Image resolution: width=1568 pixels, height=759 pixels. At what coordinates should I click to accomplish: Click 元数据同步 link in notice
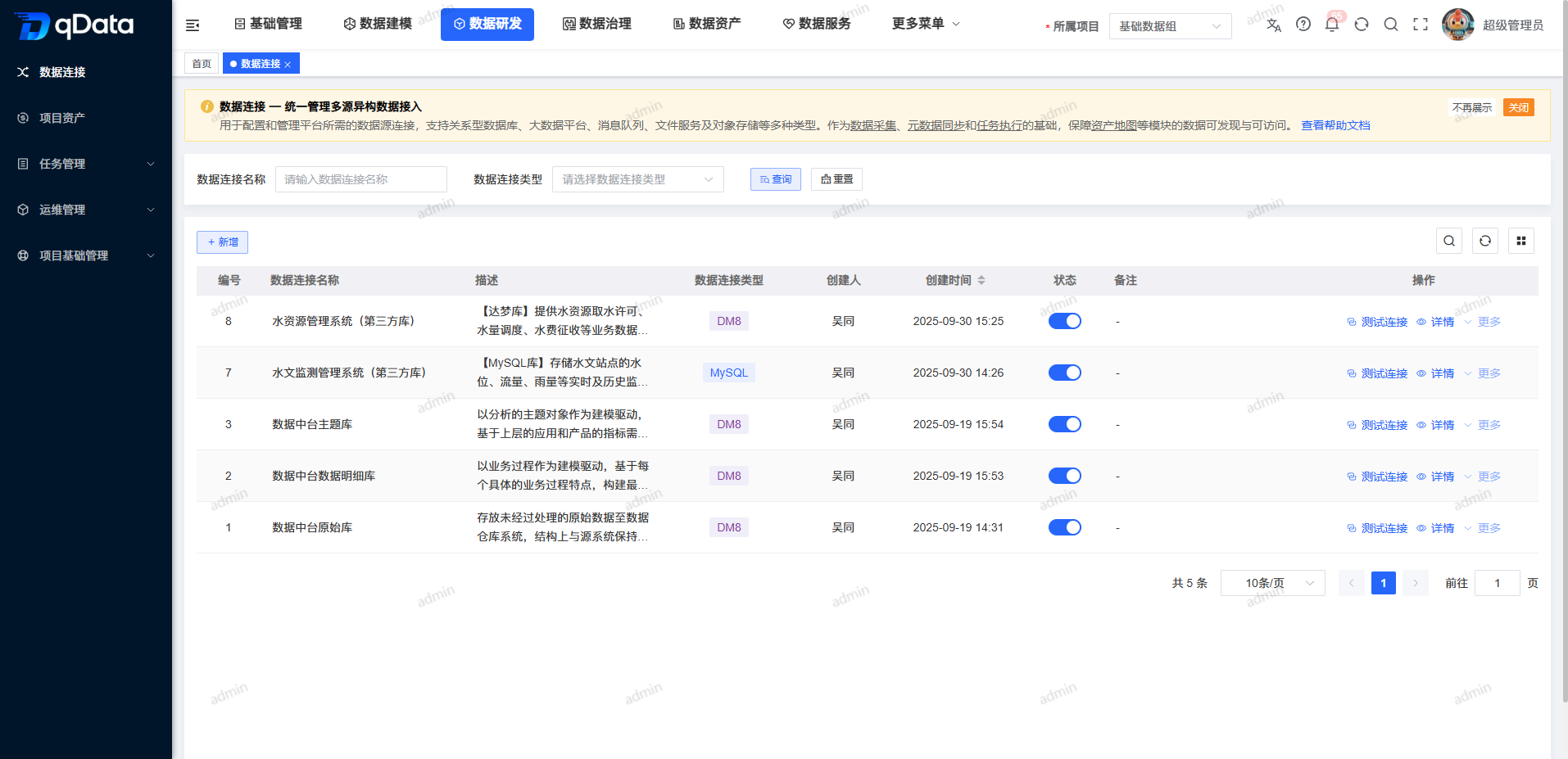point(936,125)
